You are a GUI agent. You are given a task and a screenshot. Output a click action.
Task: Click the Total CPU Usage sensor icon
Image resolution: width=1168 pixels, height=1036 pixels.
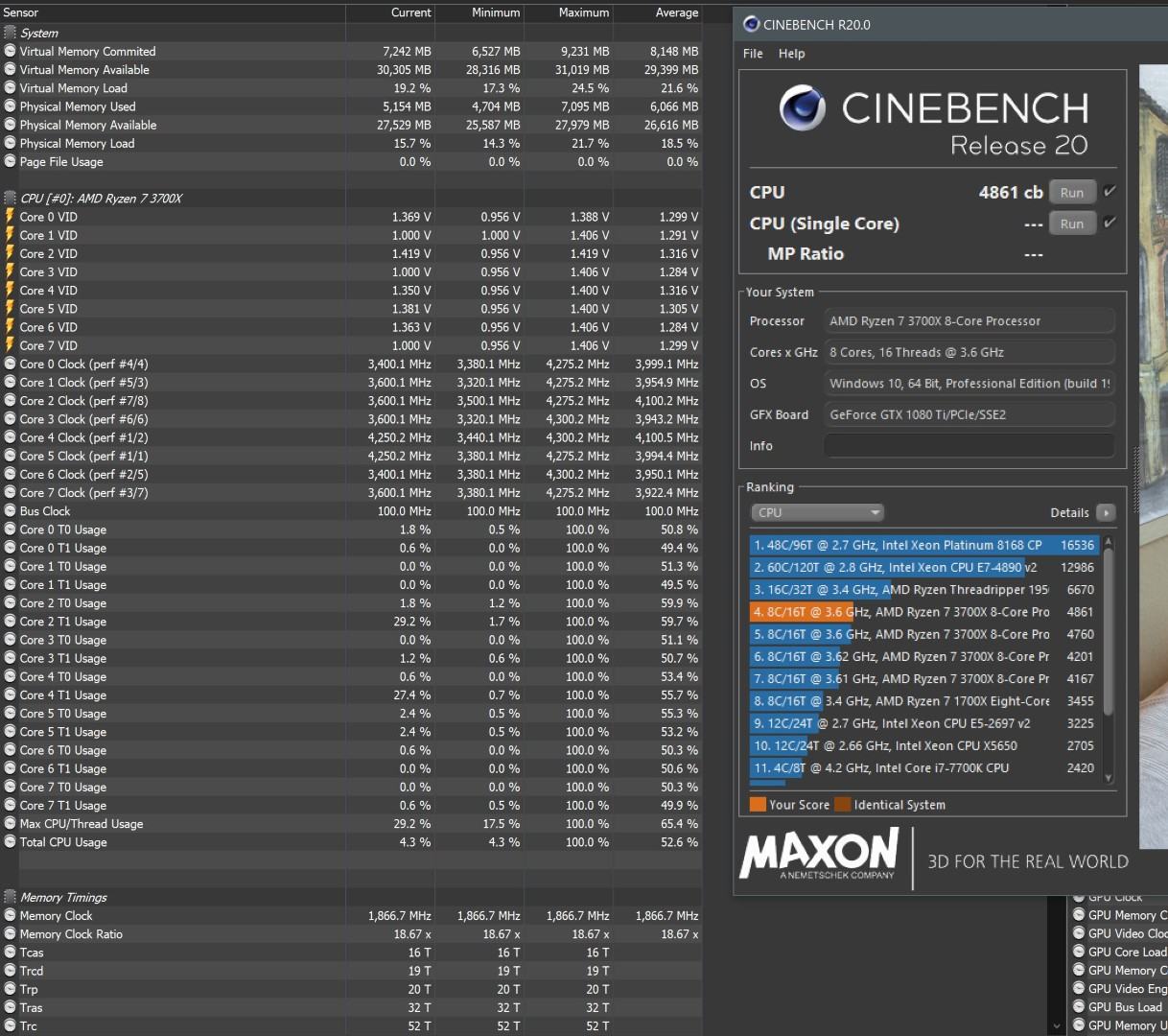coord(10,842)
